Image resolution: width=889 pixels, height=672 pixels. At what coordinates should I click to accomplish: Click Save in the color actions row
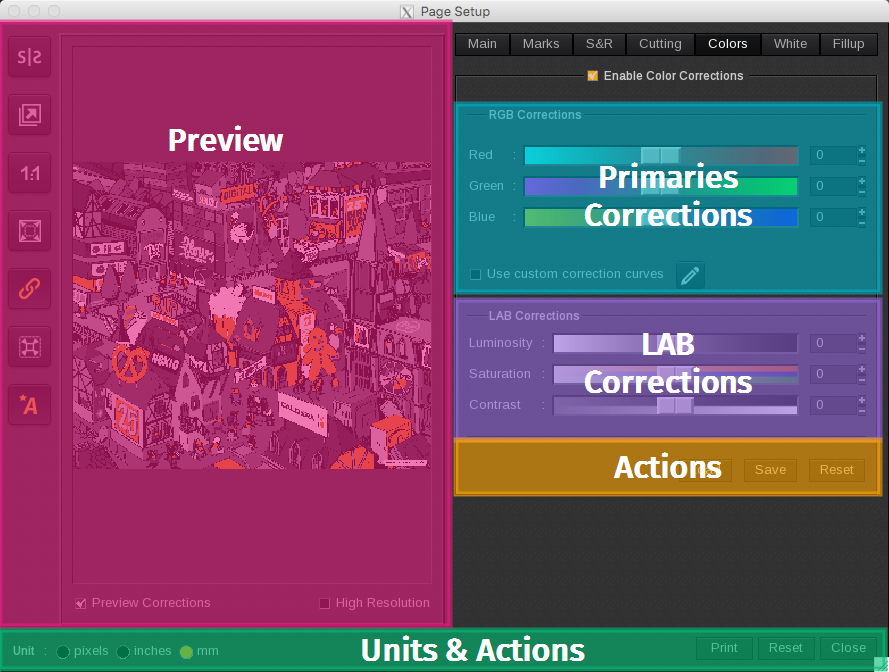pos(770,470)
